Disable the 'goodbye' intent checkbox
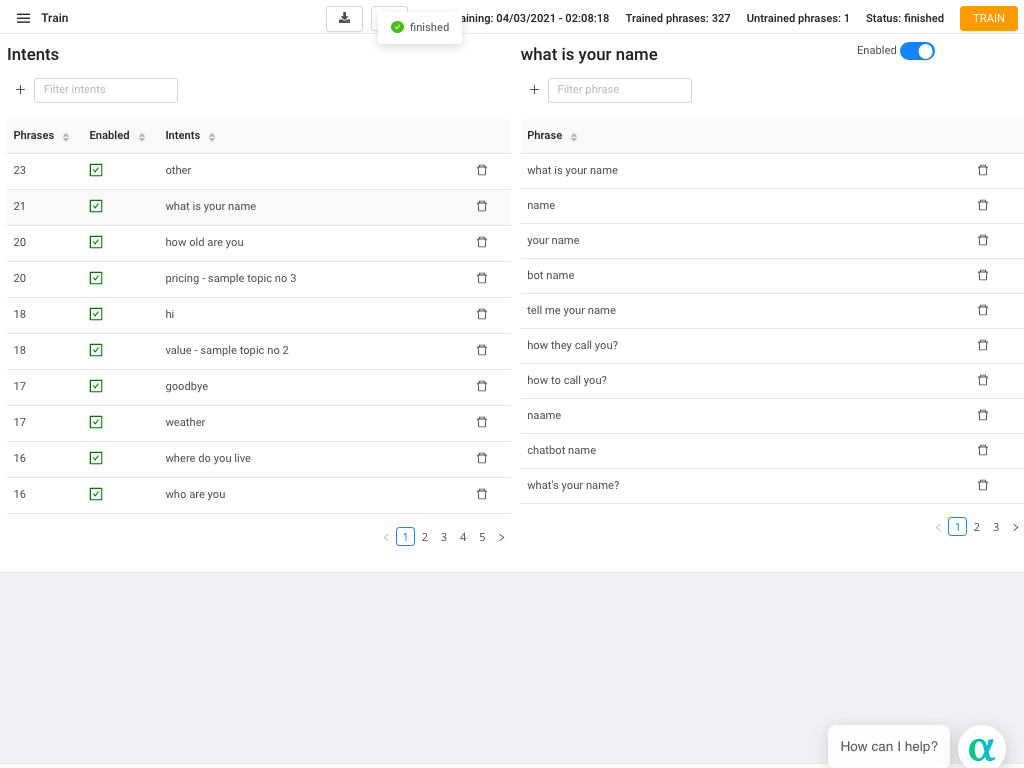The height and width of the screenshot is (768, 1024). tap(96, 386)
